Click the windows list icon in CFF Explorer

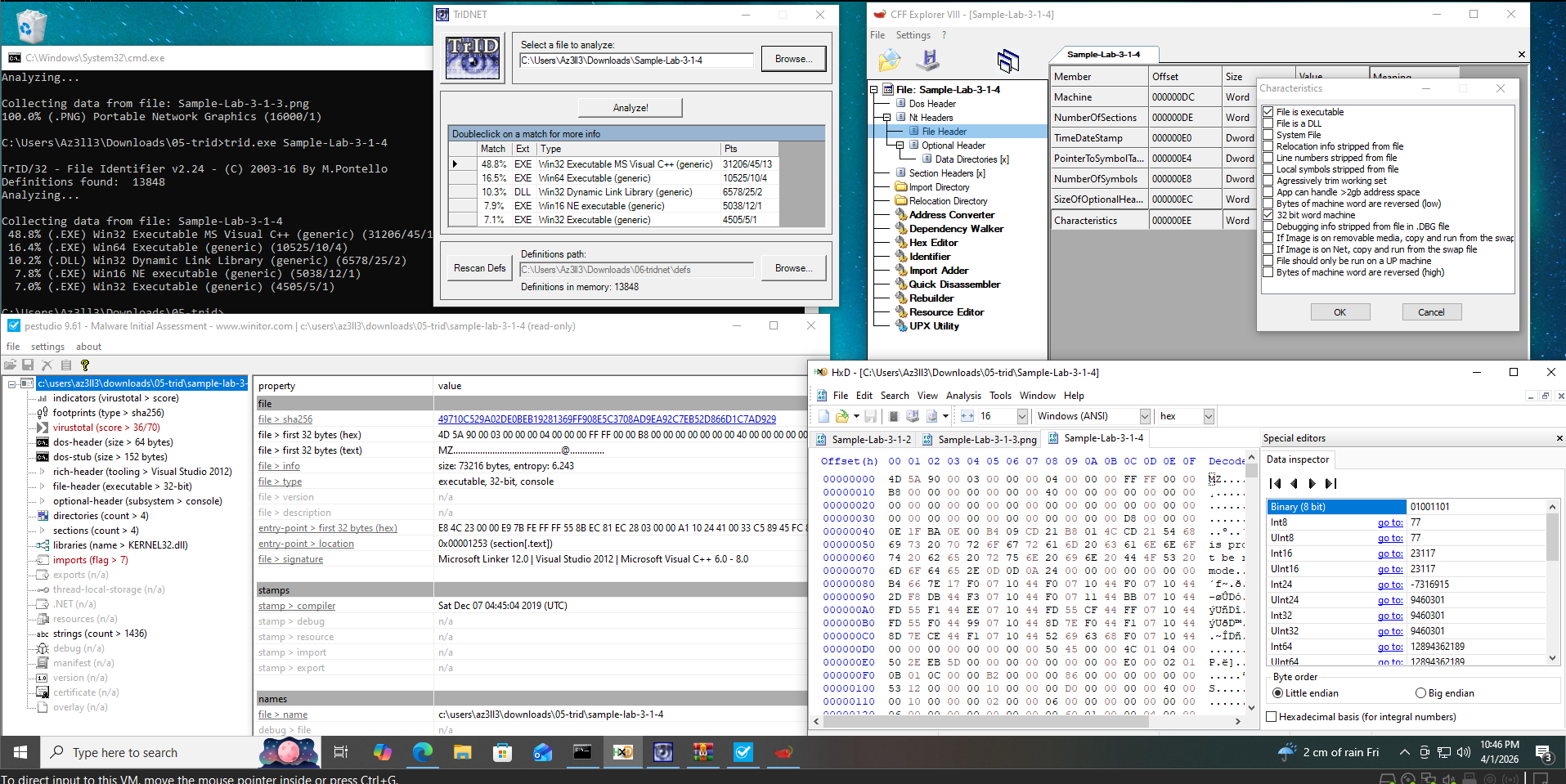click(1007, 60)
